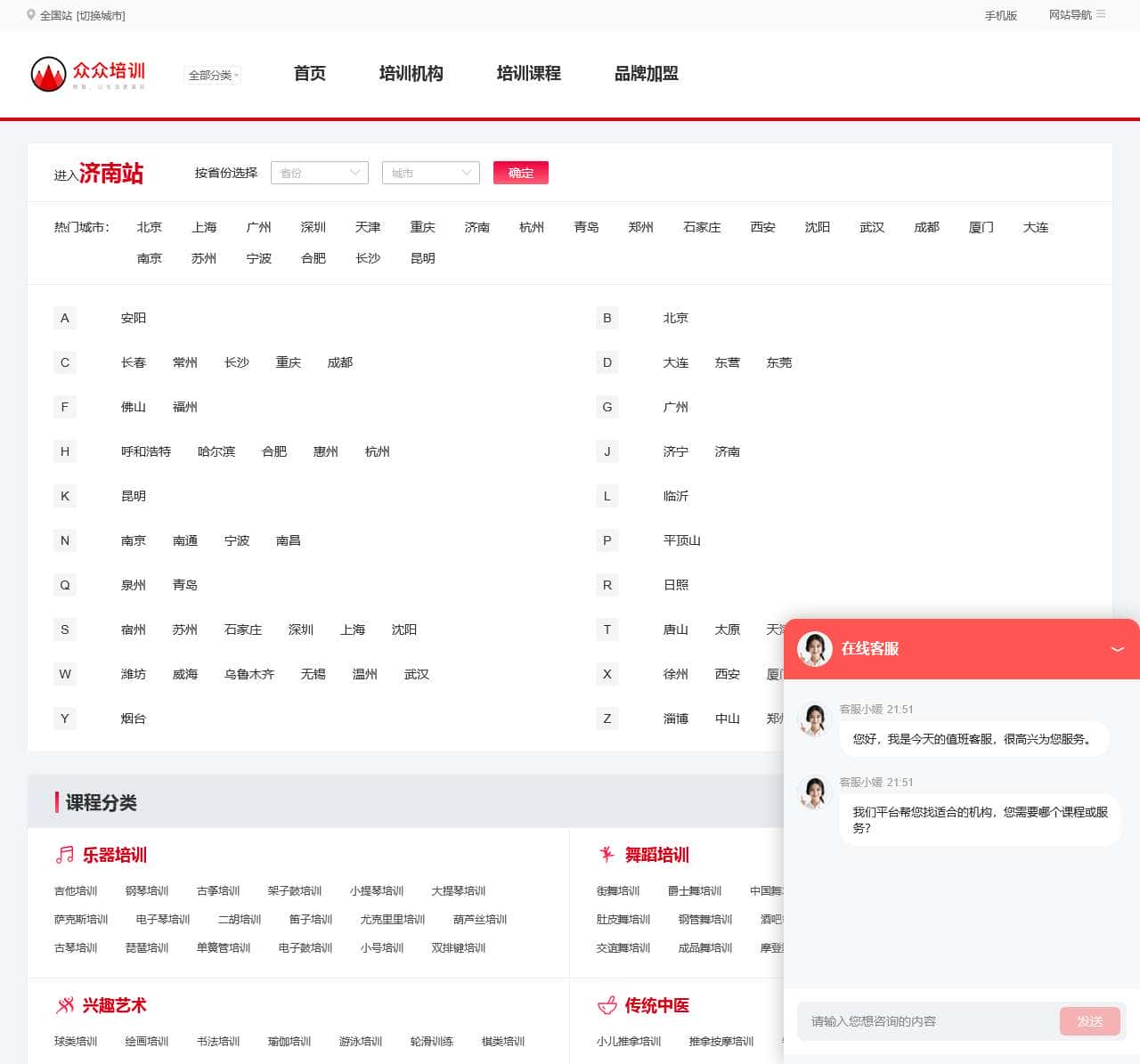Click the 兴趣艺术 category icon

point(65,1005)
